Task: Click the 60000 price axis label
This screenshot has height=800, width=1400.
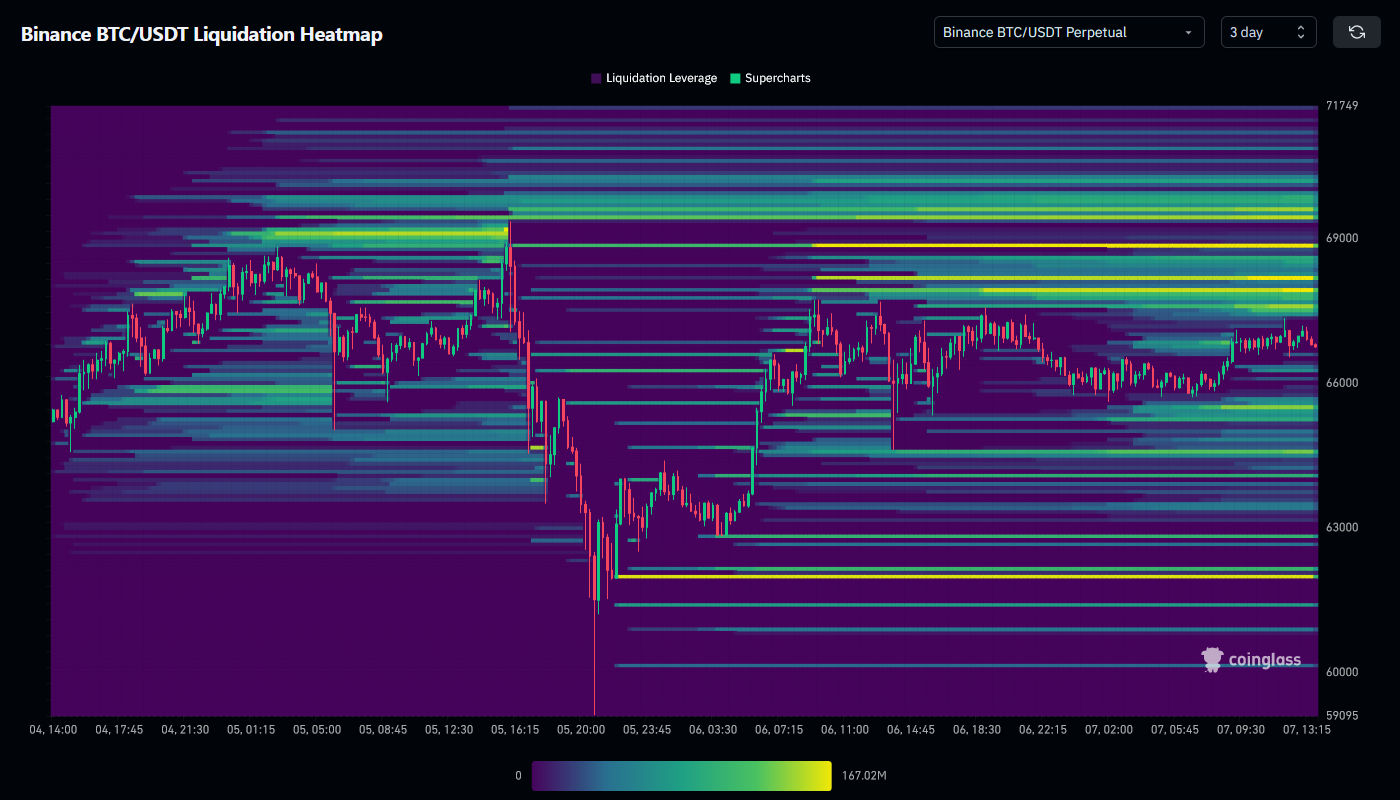Action: click(1341, 672)
